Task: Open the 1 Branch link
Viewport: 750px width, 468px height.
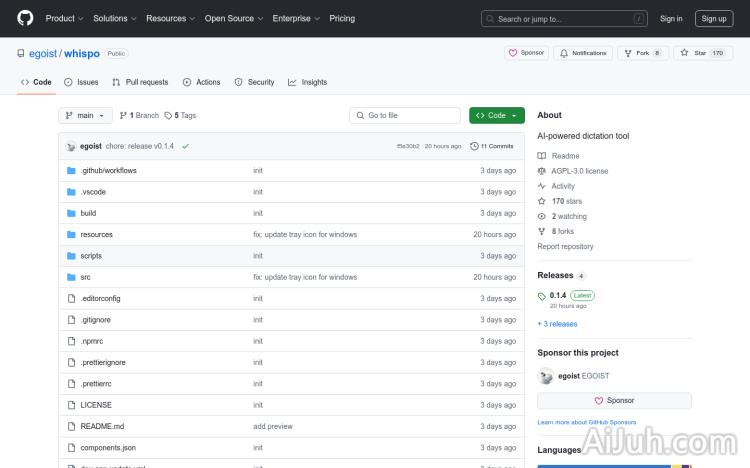Action: [139, 115]
